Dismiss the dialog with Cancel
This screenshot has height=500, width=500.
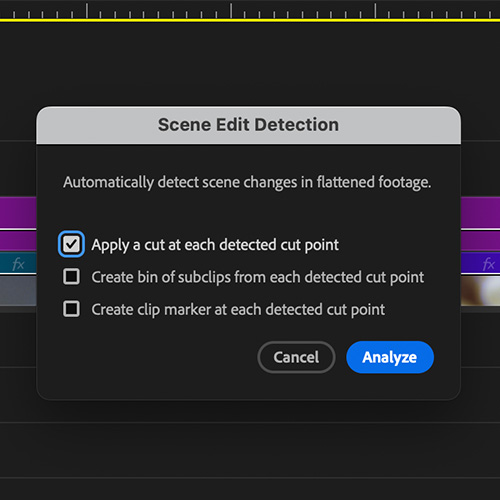coord(296,357)
